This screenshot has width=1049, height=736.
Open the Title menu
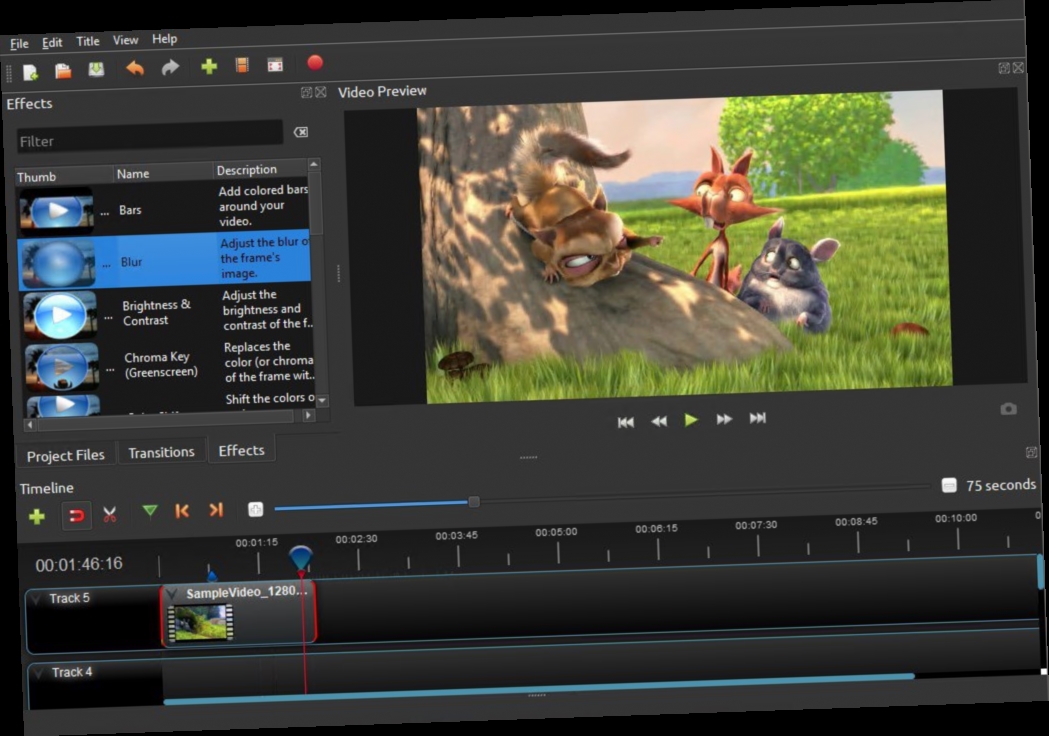[x=87, y=41]
